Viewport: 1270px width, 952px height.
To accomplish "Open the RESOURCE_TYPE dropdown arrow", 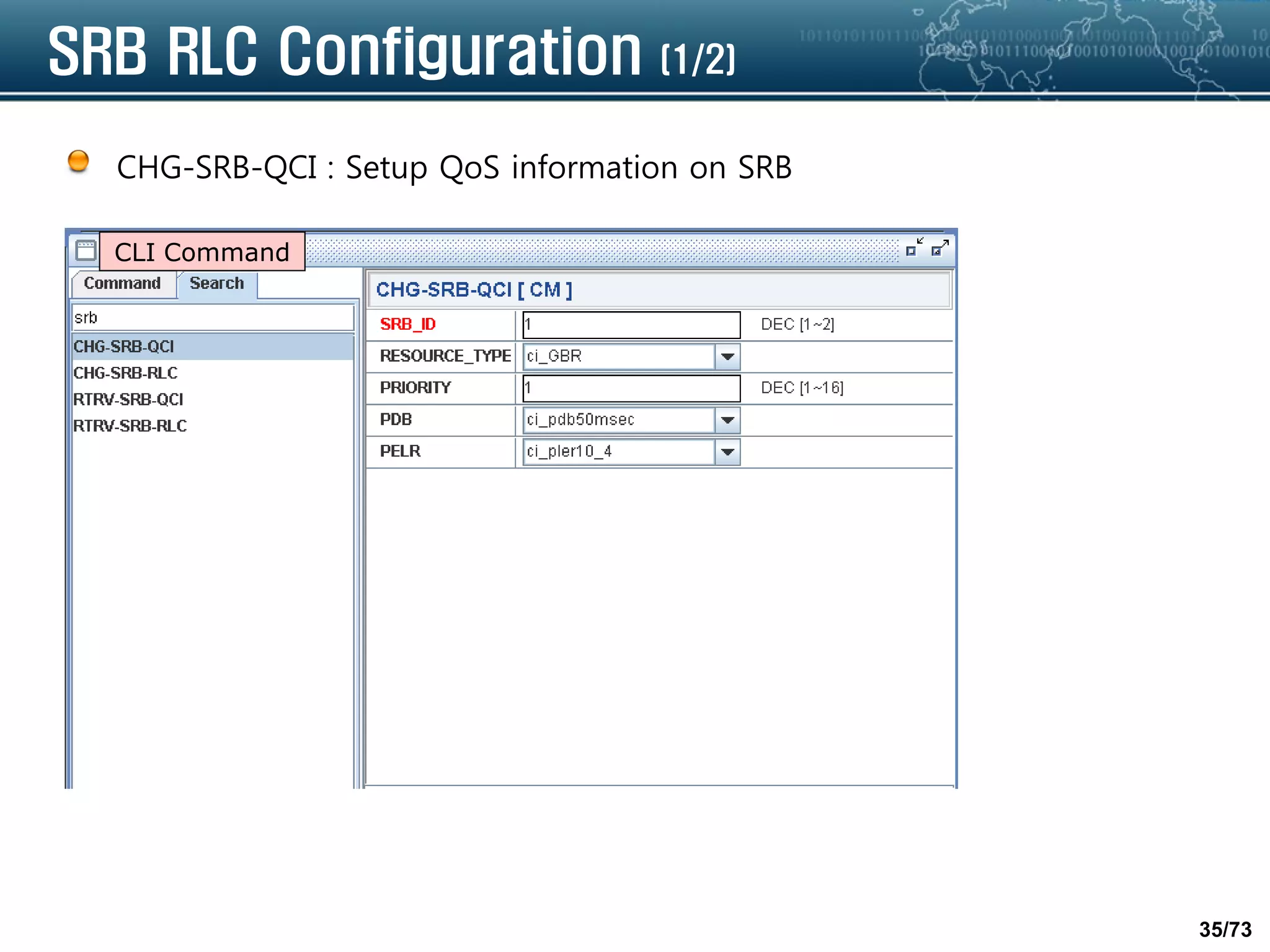I will tap(728, 357).
